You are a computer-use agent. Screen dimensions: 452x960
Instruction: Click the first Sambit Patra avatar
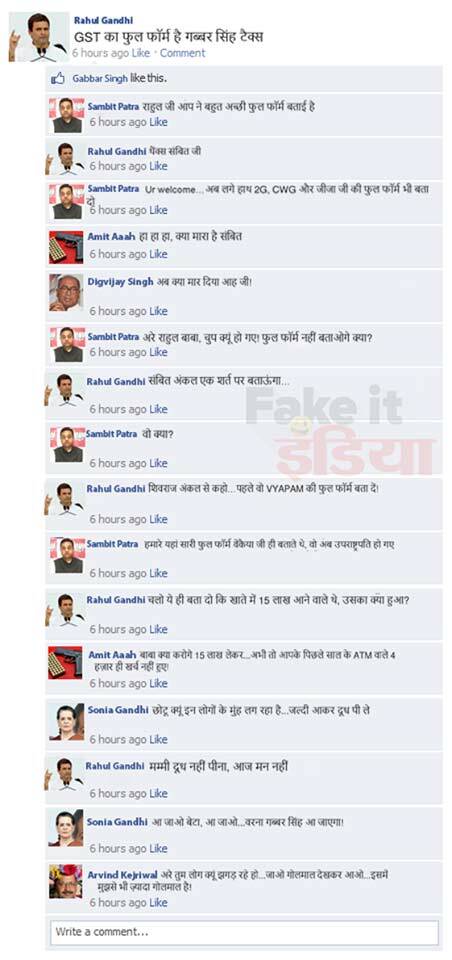coord(67,115)
